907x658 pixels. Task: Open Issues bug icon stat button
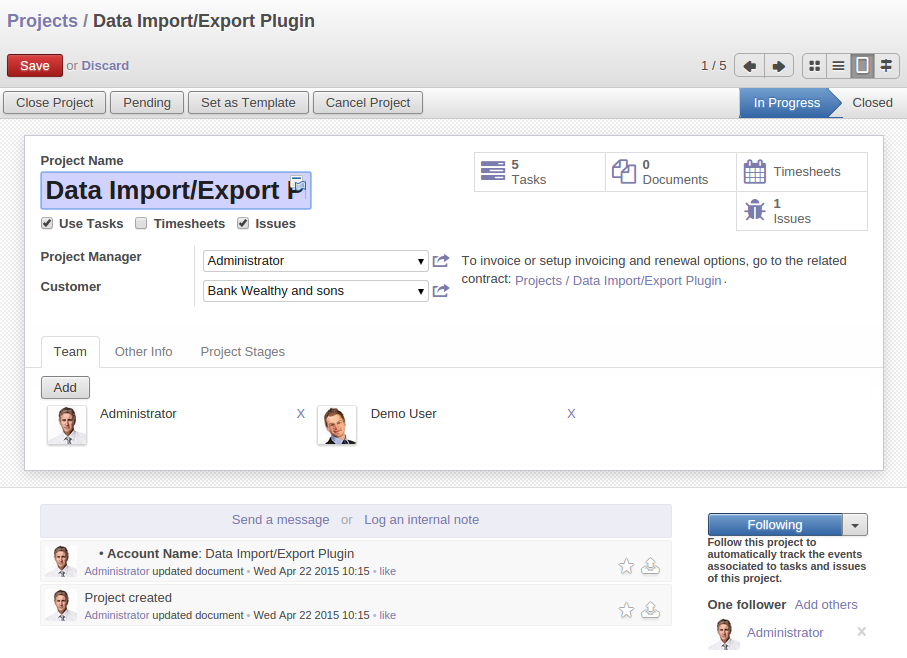coord(755,211)
